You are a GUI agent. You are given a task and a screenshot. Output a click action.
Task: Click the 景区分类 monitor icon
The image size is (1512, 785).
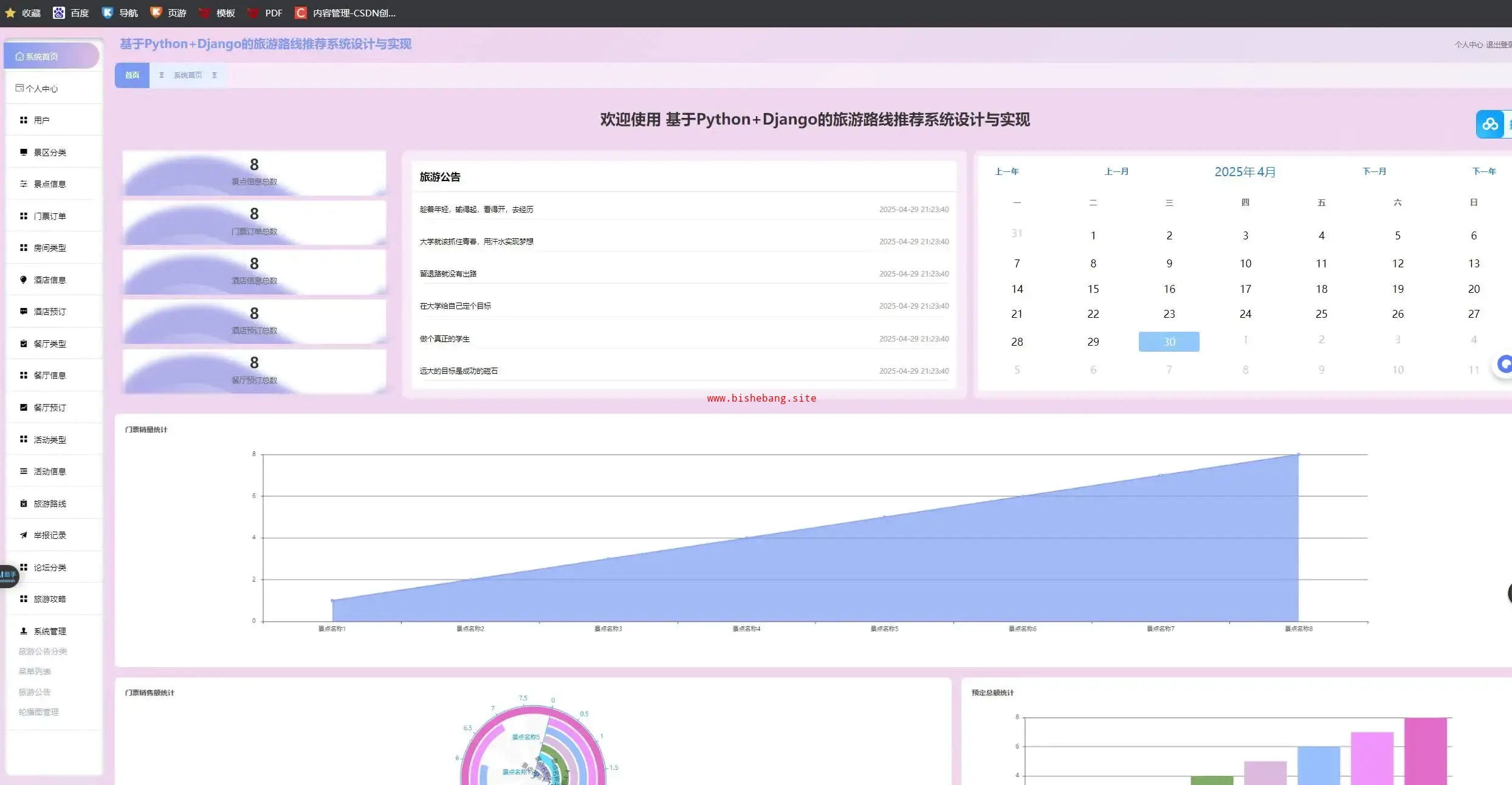point(23,152)
